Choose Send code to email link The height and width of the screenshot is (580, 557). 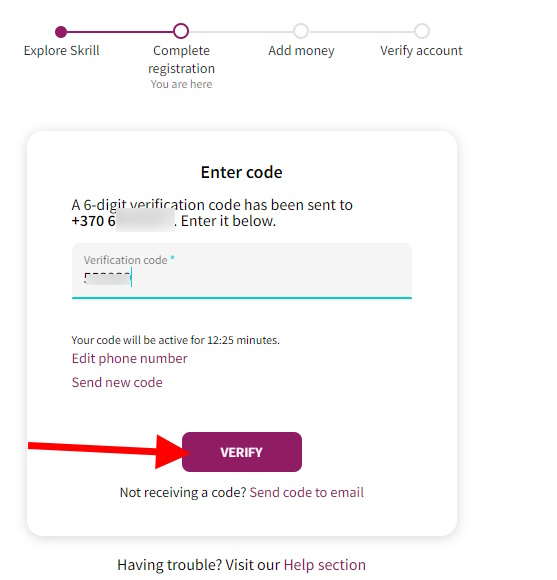[307, 493]
